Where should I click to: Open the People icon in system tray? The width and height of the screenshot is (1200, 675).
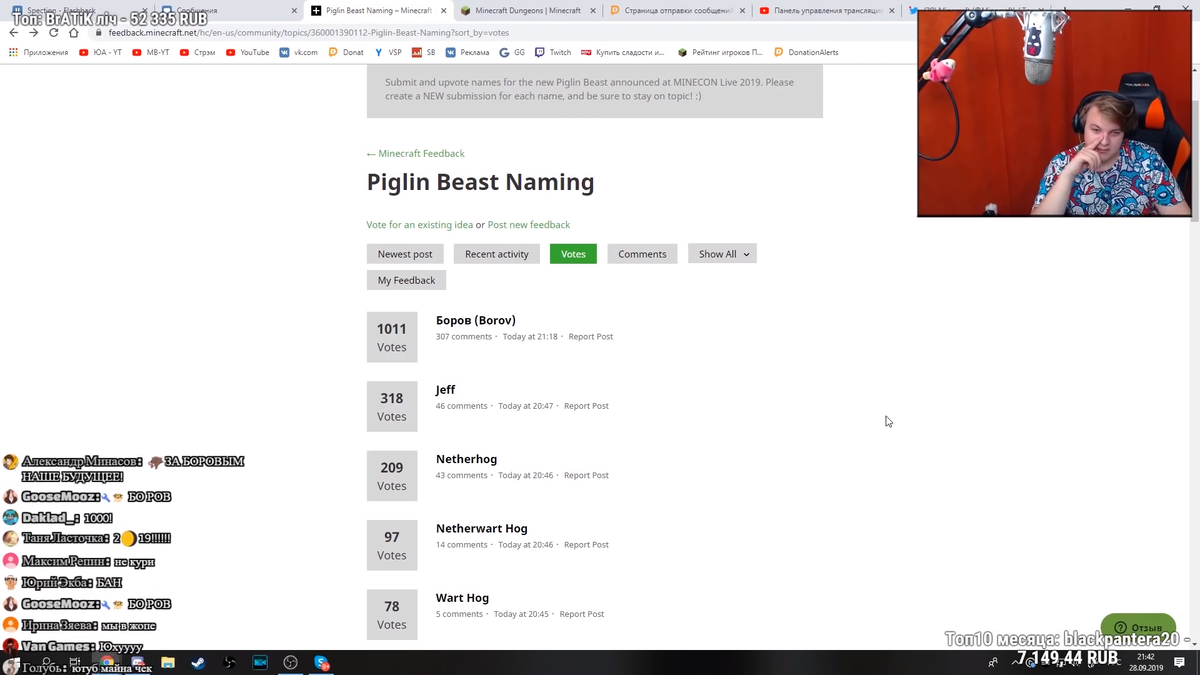[993, 663]
